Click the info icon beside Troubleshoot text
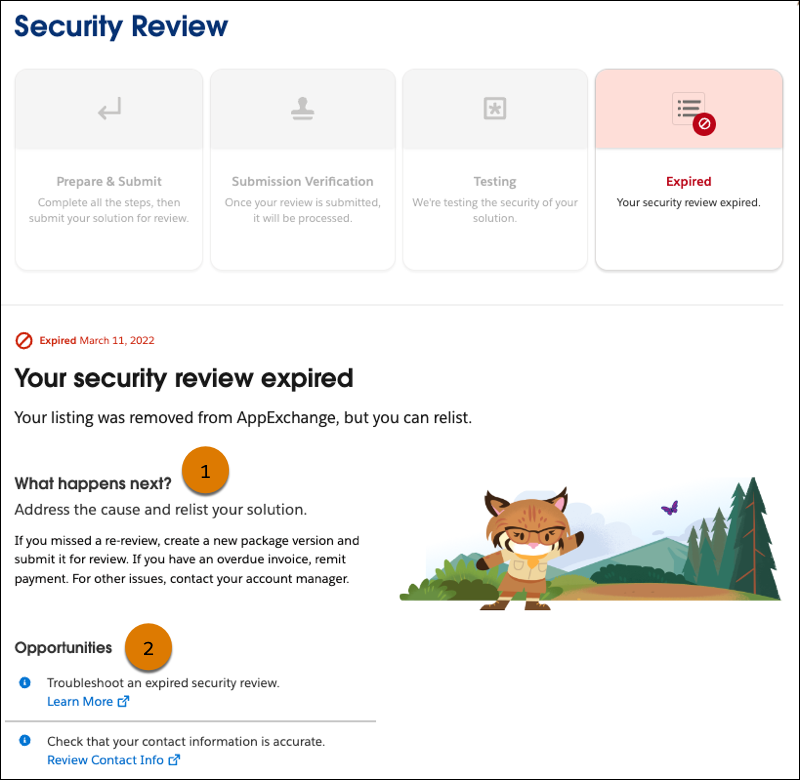The width and height of the screenshot is (800, 780). coord(25,682)
